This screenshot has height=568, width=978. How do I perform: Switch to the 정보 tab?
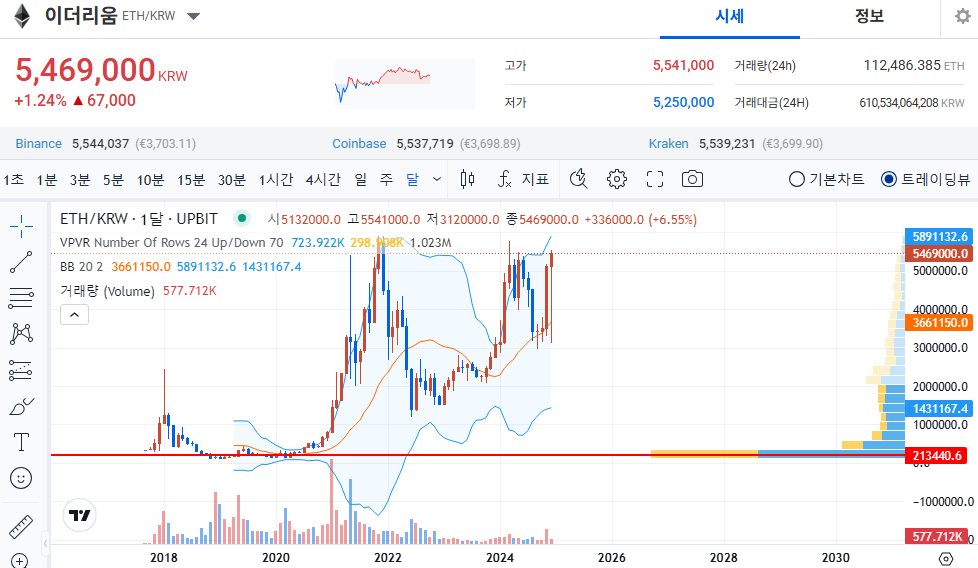click(x=869, y=16)
